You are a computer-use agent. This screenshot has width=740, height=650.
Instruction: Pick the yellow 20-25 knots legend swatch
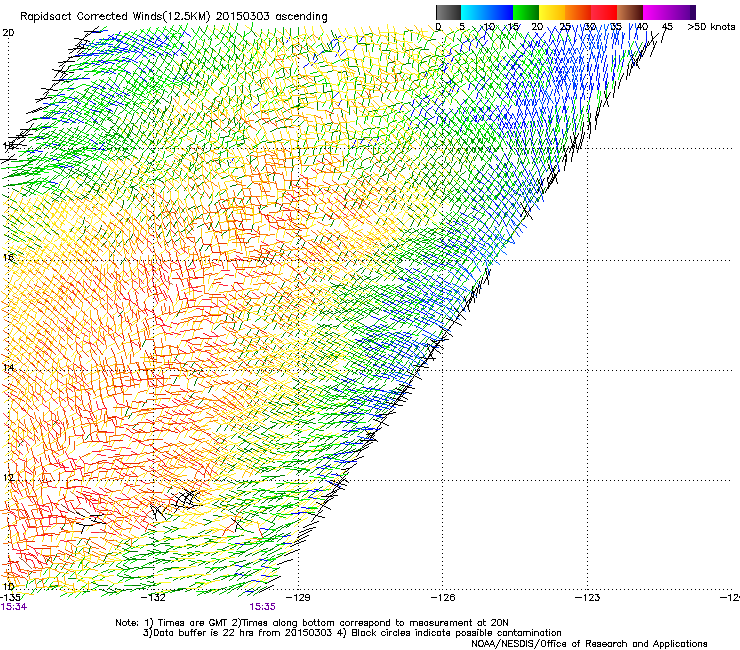(x=552, y=12)
